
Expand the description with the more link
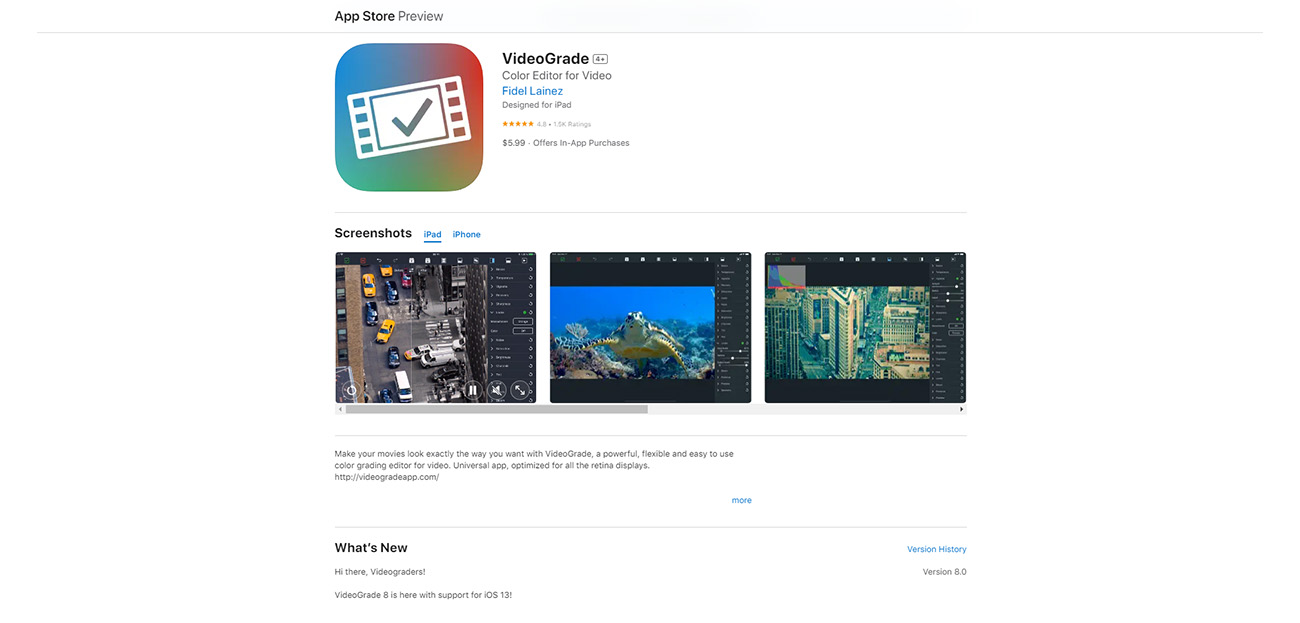(x=741, y=500)
